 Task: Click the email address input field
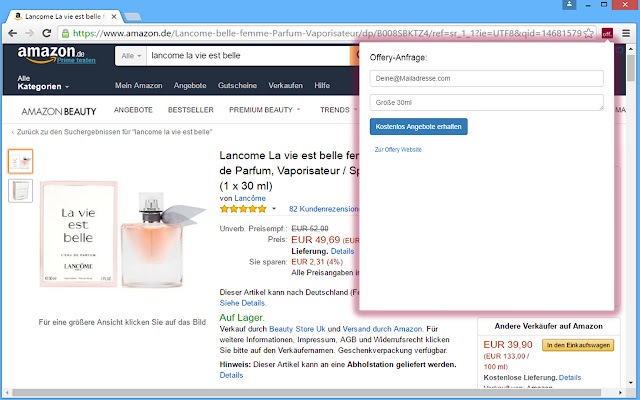click(486, 78)
